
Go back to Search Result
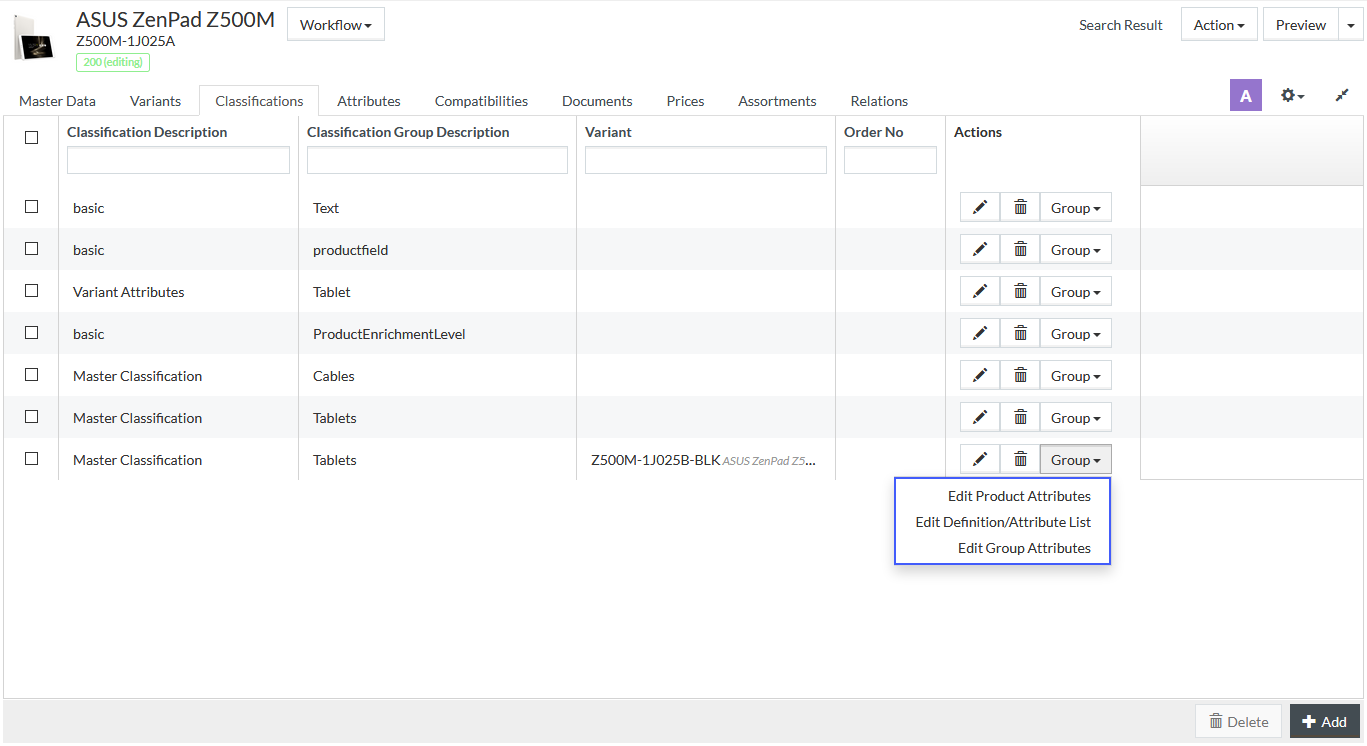[x=1121, y=25]
